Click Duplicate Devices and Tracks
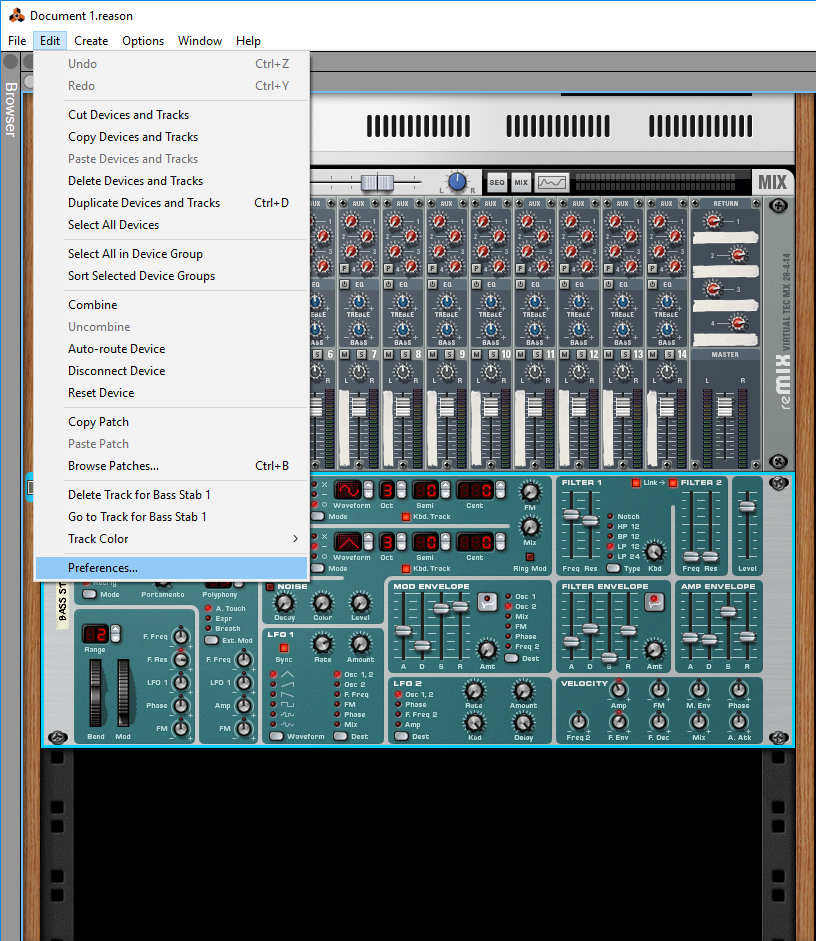This screenshot has width=816, height=941. [172, 203]
